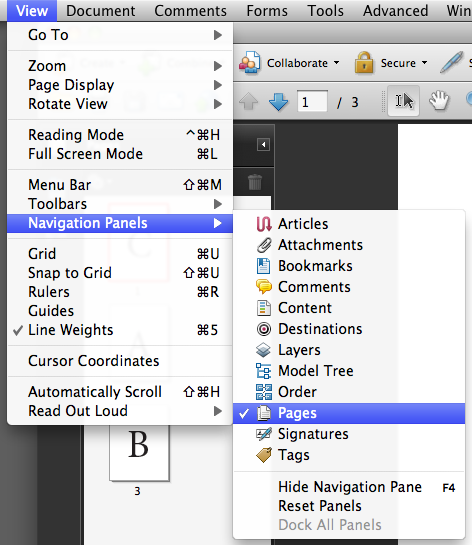This screenshot has height=545, width=472.
Task: Expand the Rotate View submenu
Action: tap(120, 104)
